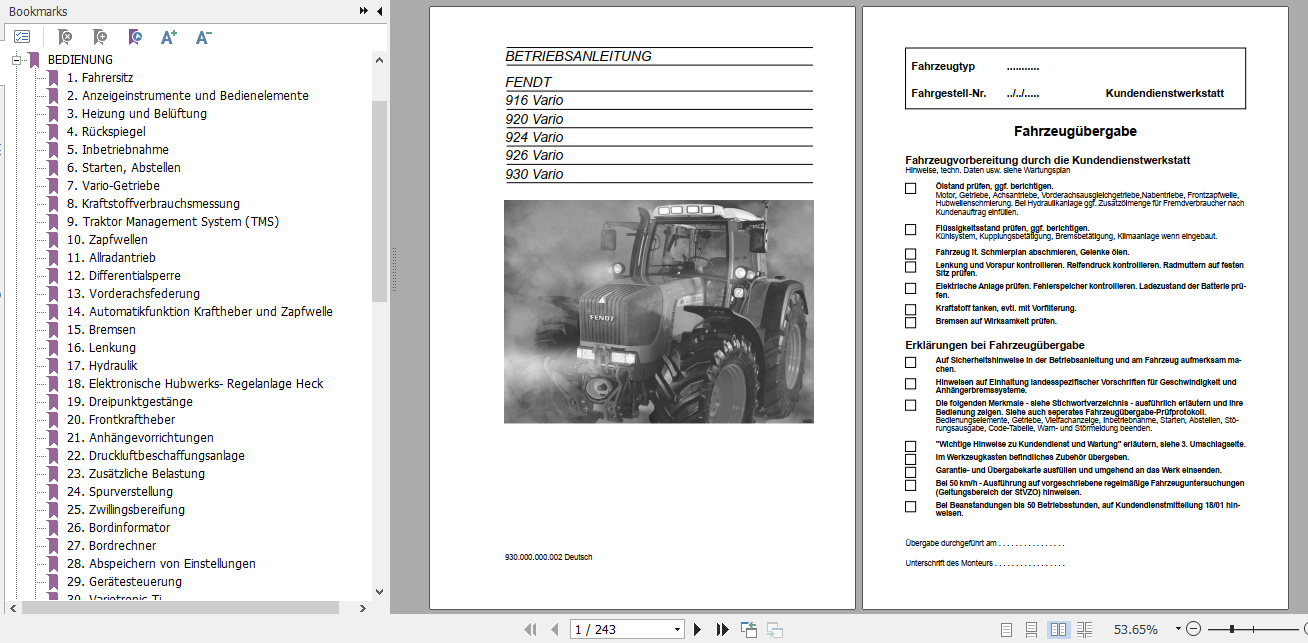1308x643 pixels.
Task: Open the zoom percentage dropdown arrow
Action: [1178, 629]
